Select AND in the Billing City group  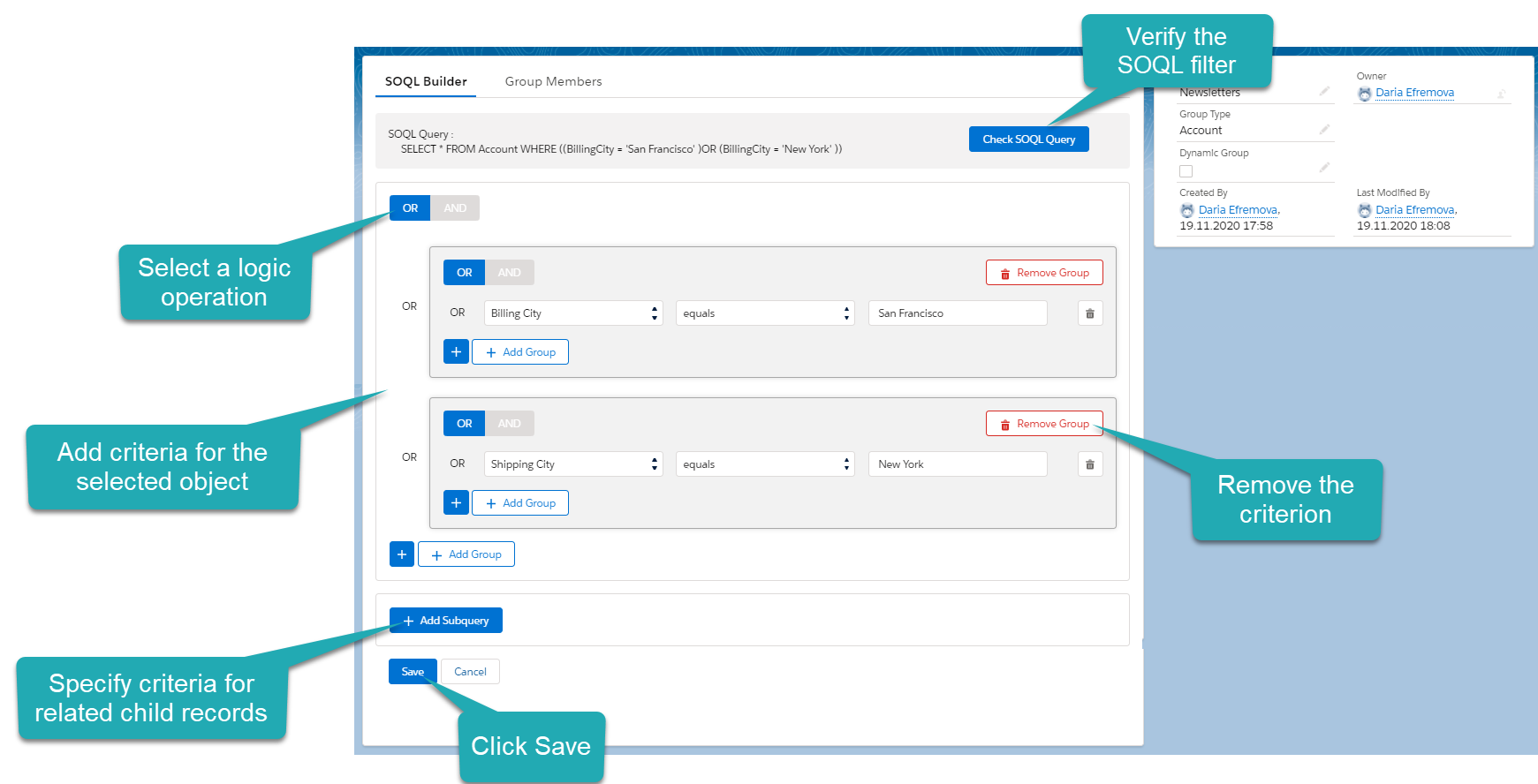[509, 272]
